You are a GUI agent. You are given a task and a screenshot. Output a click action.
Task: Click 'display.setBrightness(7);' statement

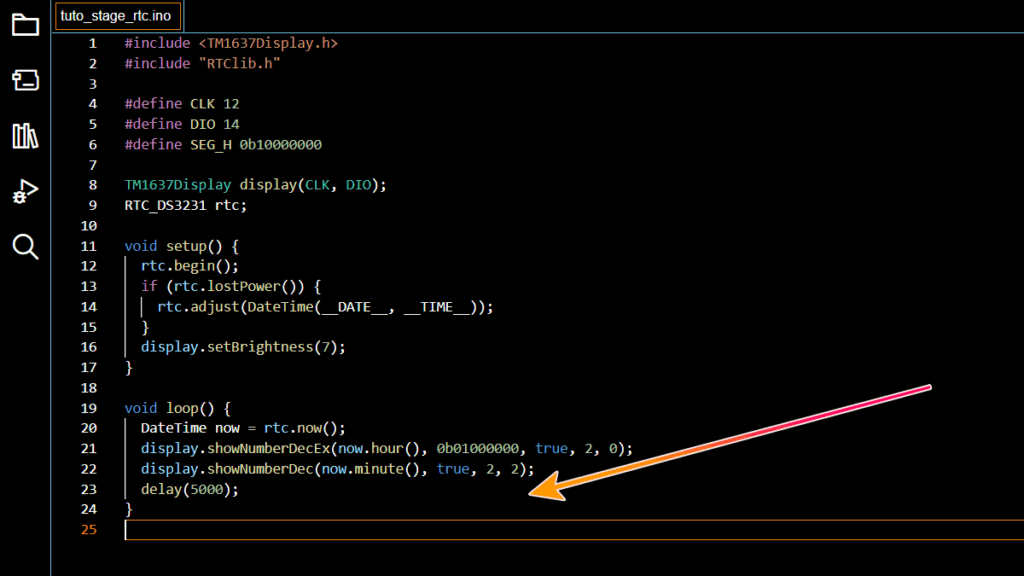[x=243, y=347]
